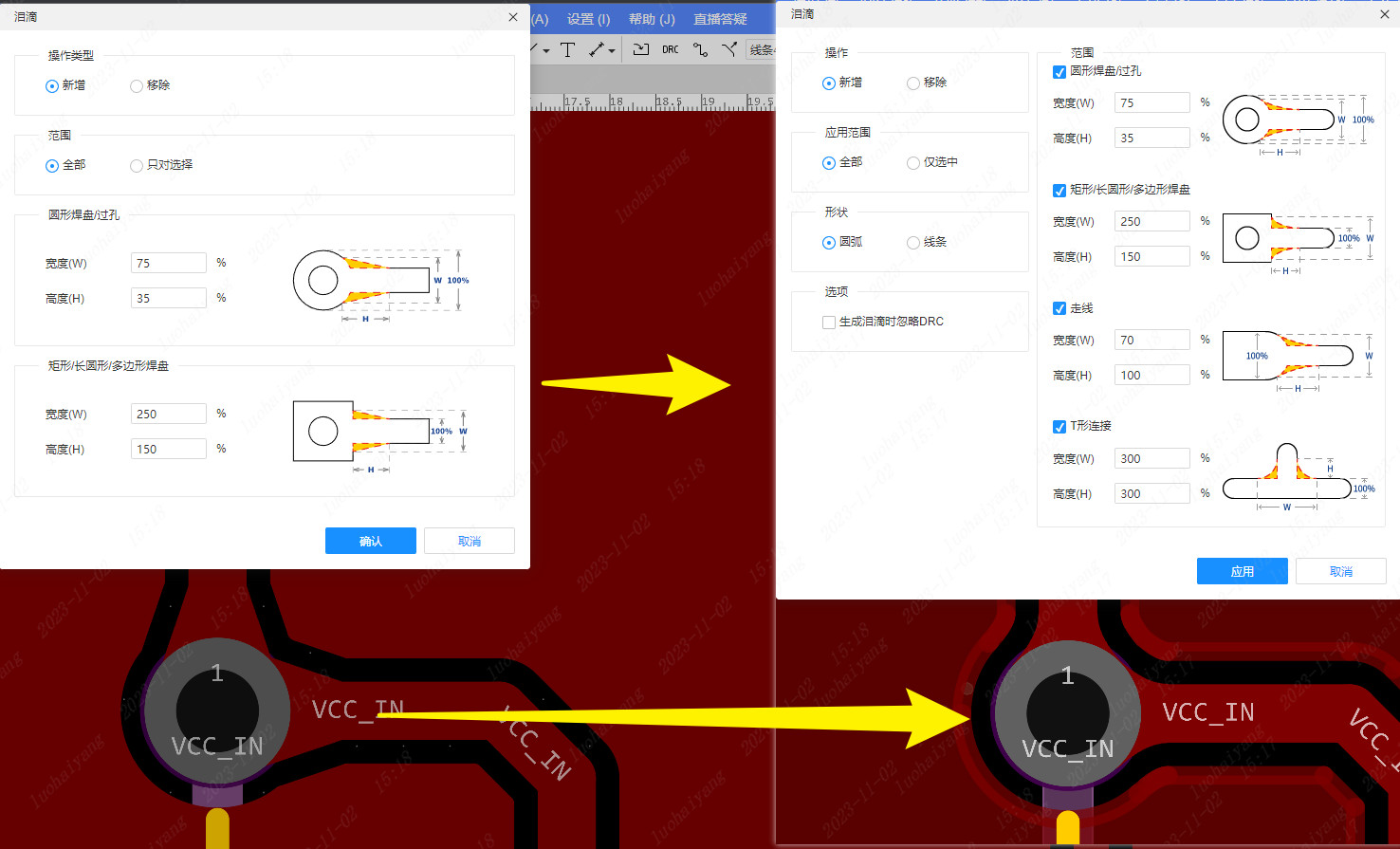This screenshot has width=1400, height=849.
Task: Select 移除 under 操作类型 in left dialog
Action: coord(150,85)
